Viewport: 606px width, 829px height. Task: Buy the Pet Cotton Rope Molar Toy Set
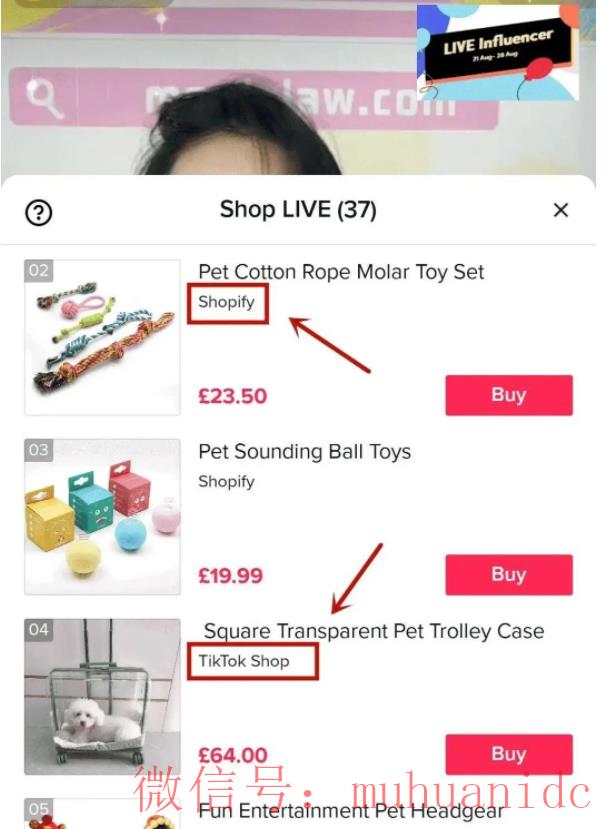coord(509,395)
